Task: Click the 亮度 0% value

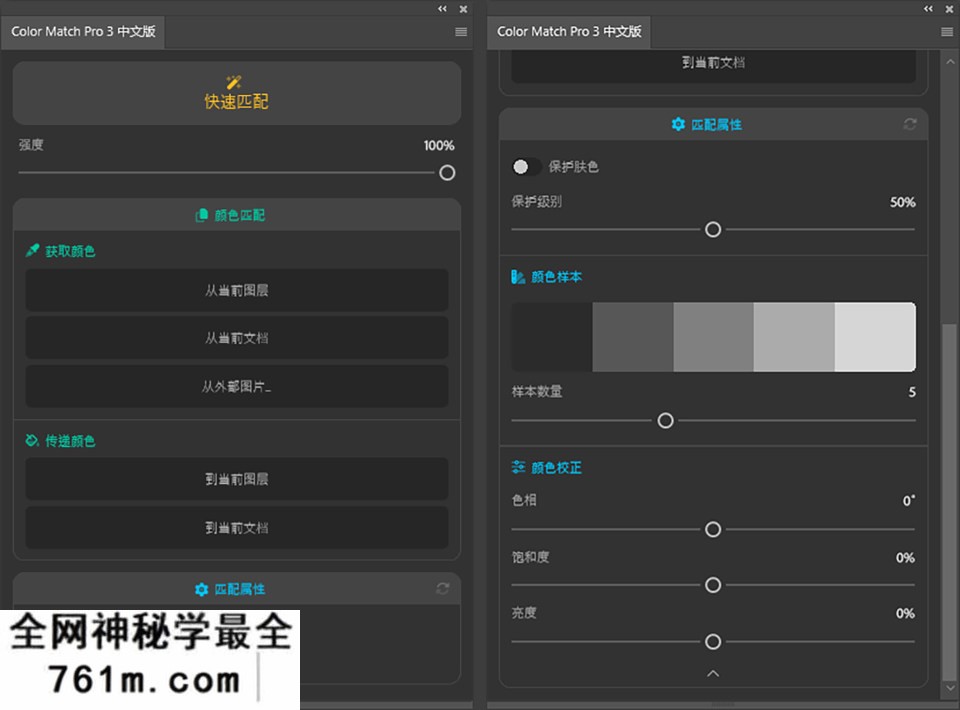Action: [x=906, y=613]
